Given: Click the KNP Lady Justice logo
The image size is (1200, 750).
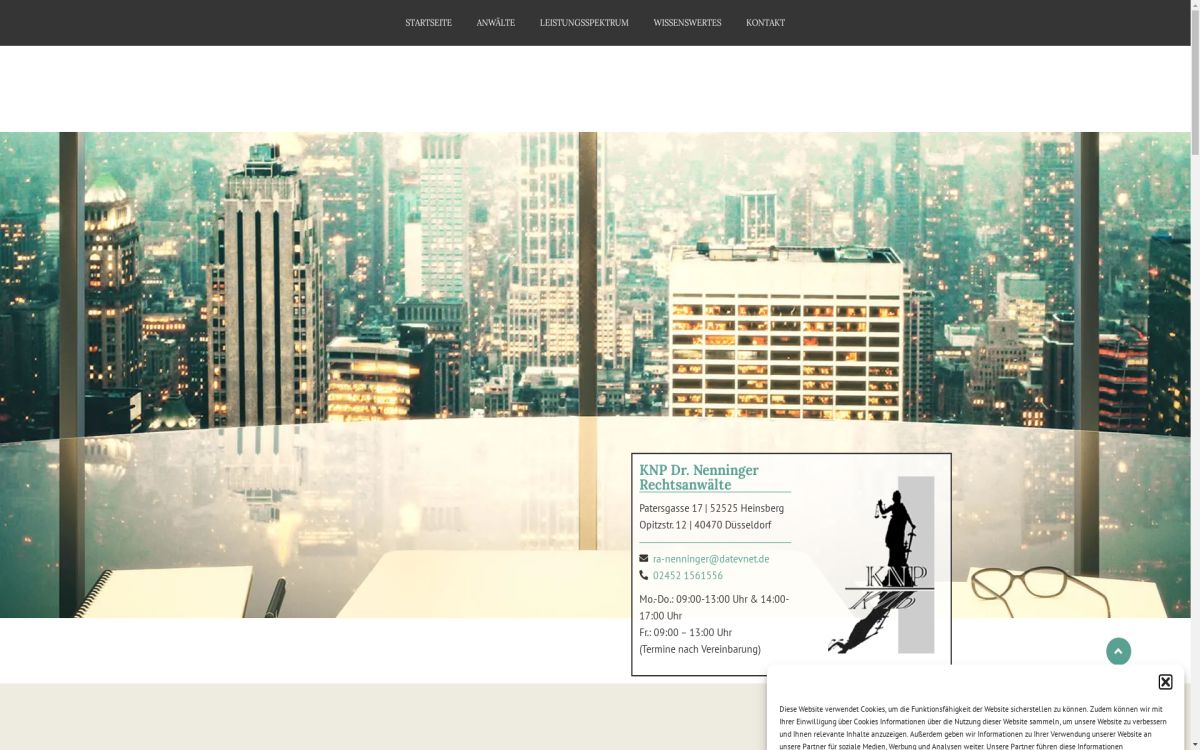Looking at the screenshot, I should (x=886, y=565).
